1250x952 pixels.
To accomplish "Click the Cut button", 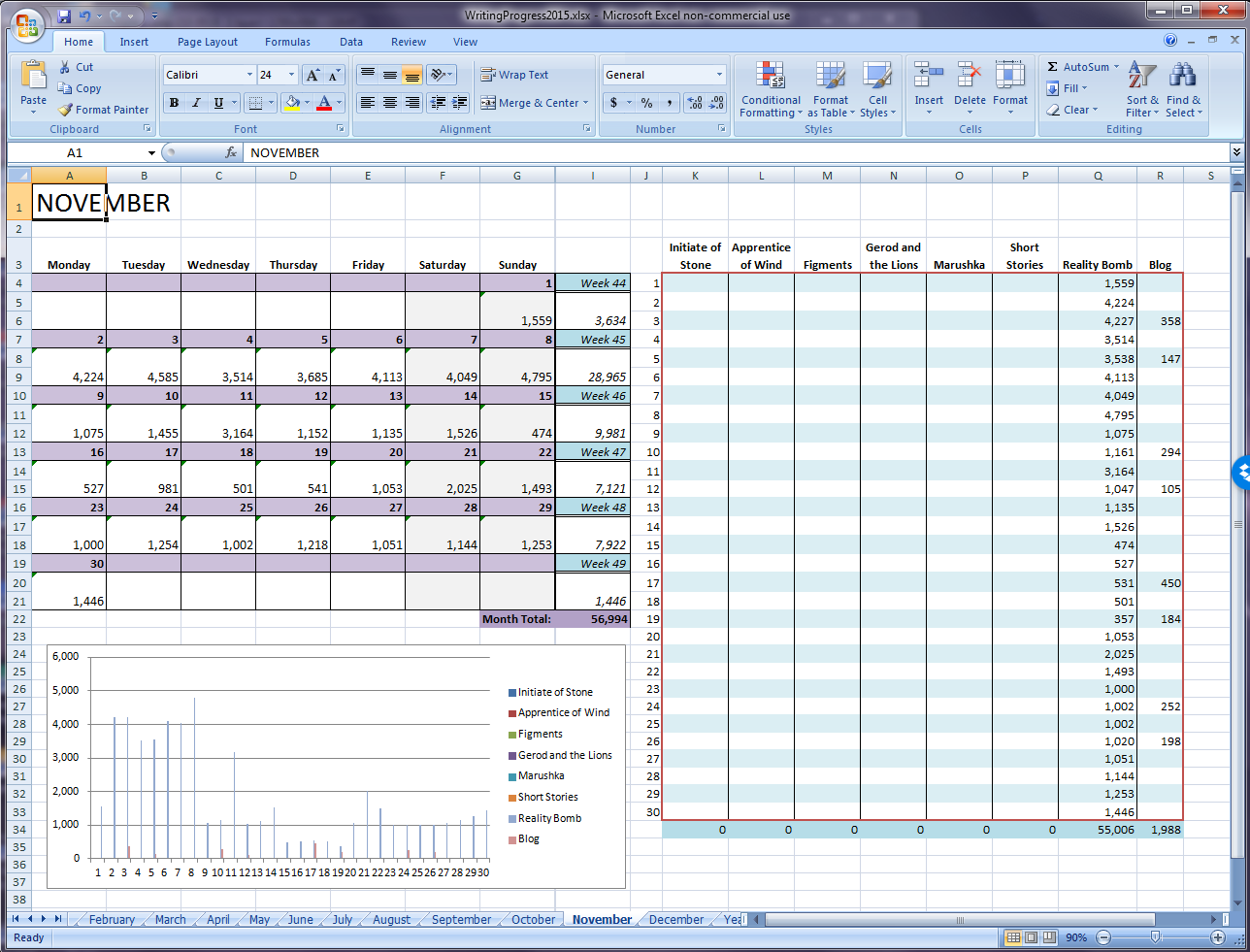I will click(x=76, y=67).
